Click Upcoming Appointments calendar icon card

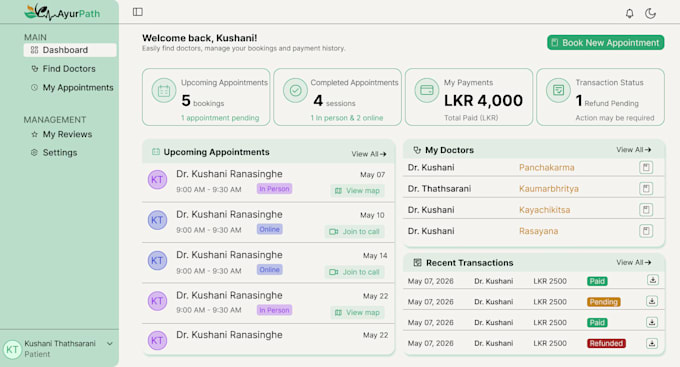click(163, 91)
